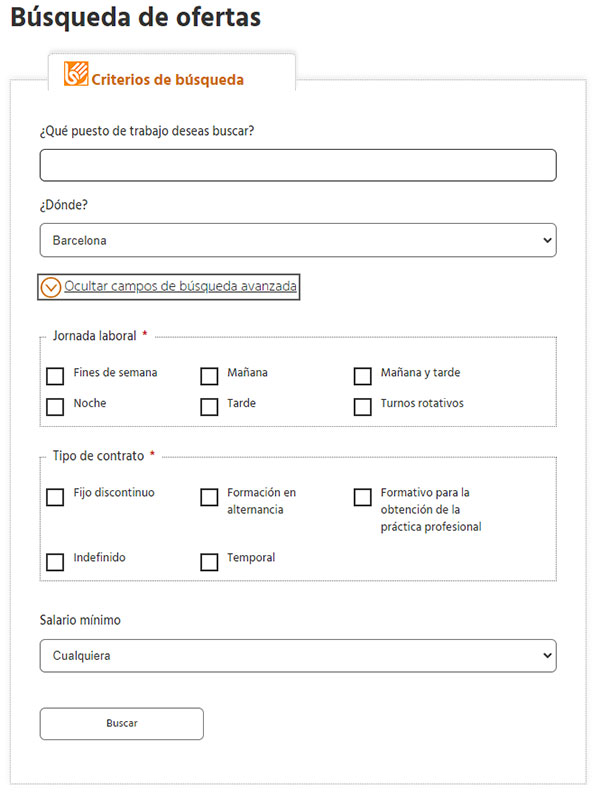The width and height of the screenshot is (600, 797).
Task: Tick the Formación en alternancia checkbox
Action: coord(209,497)
